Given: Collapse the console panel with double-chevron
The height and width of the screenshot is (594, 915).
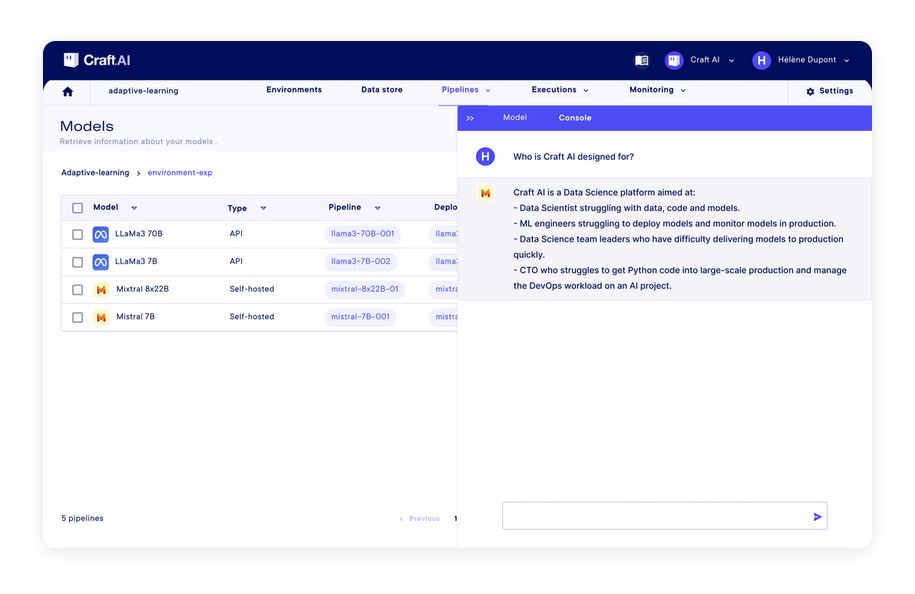Looking at the screenshot, I should coord(470,118).
